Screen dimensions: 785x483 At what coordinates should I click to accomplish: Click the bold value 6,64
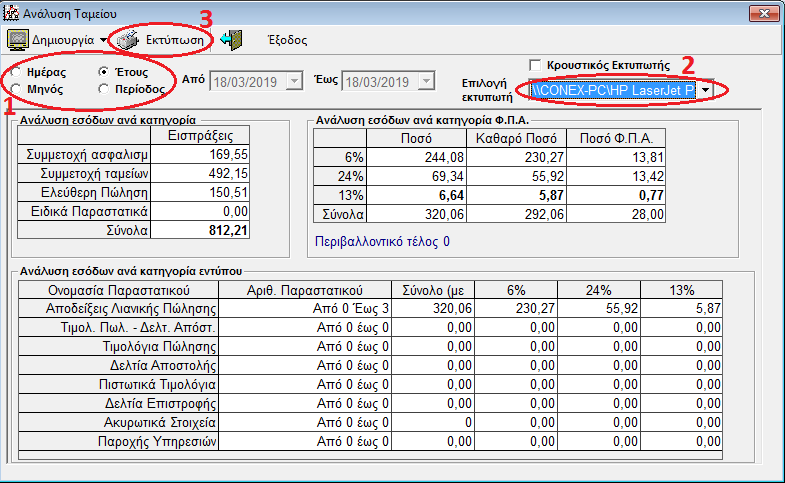point(451,195)
